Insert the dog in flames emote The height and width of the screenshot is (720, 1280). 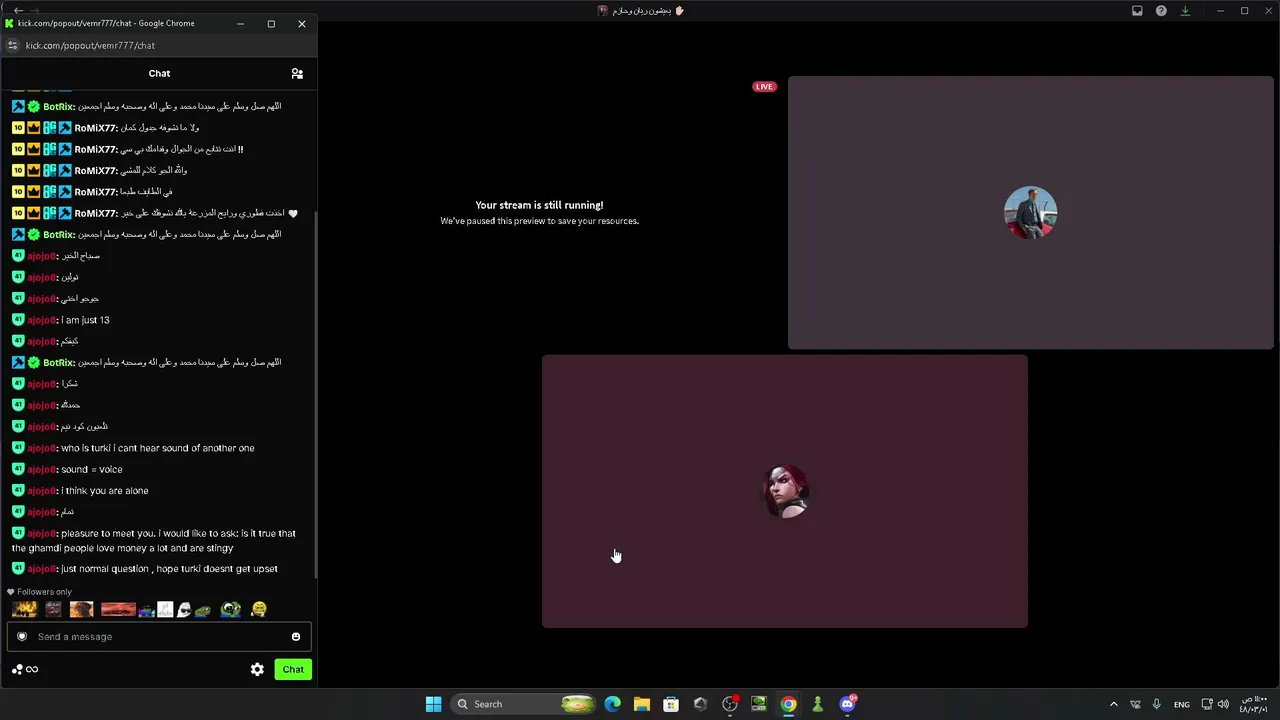82,609
